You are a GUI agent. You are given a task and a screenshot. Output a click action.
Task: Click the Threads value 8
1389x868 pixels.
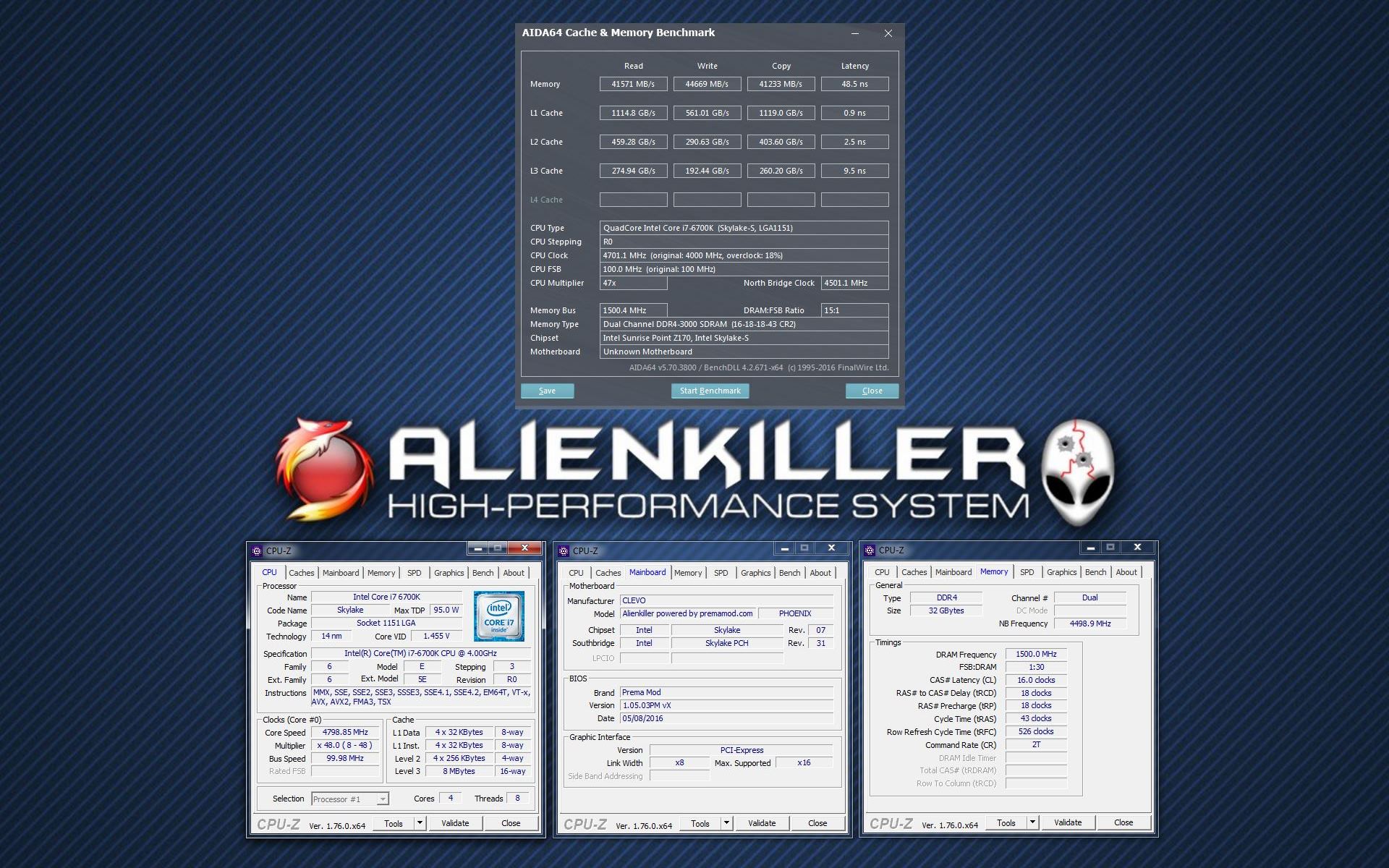pos(517,799)
